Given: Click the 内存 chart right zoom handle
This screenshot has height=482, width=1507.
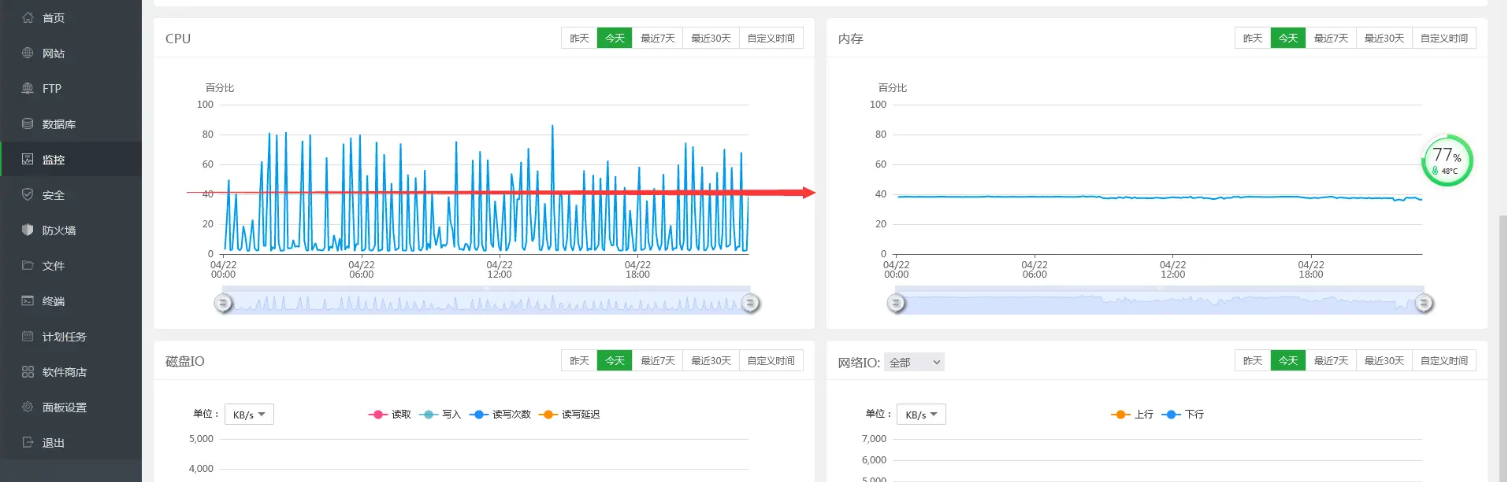Looking at the screenshot, I should (x=1424, y=302).
